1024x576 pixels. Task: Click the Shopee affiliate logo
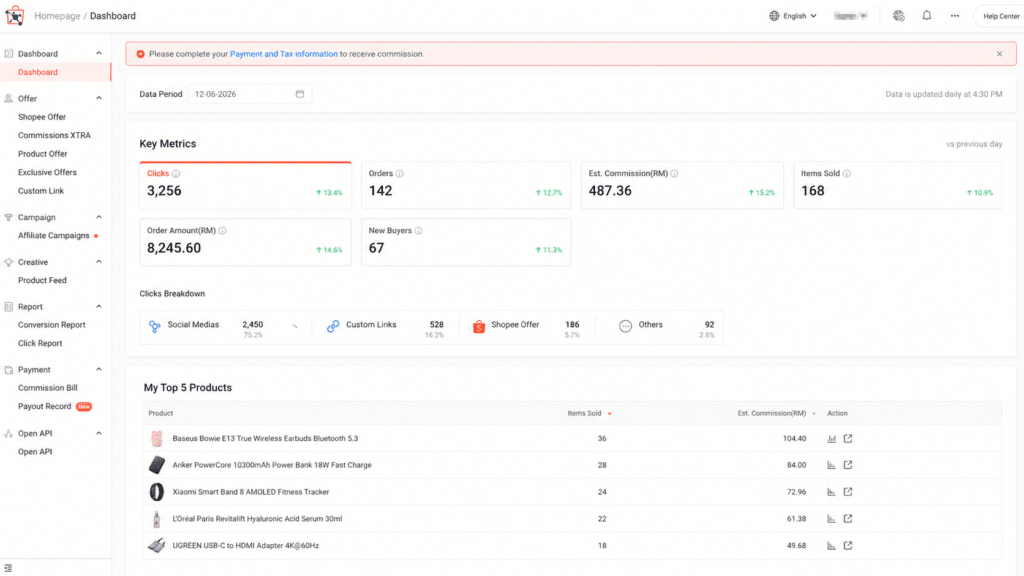[x=14, y=15]
